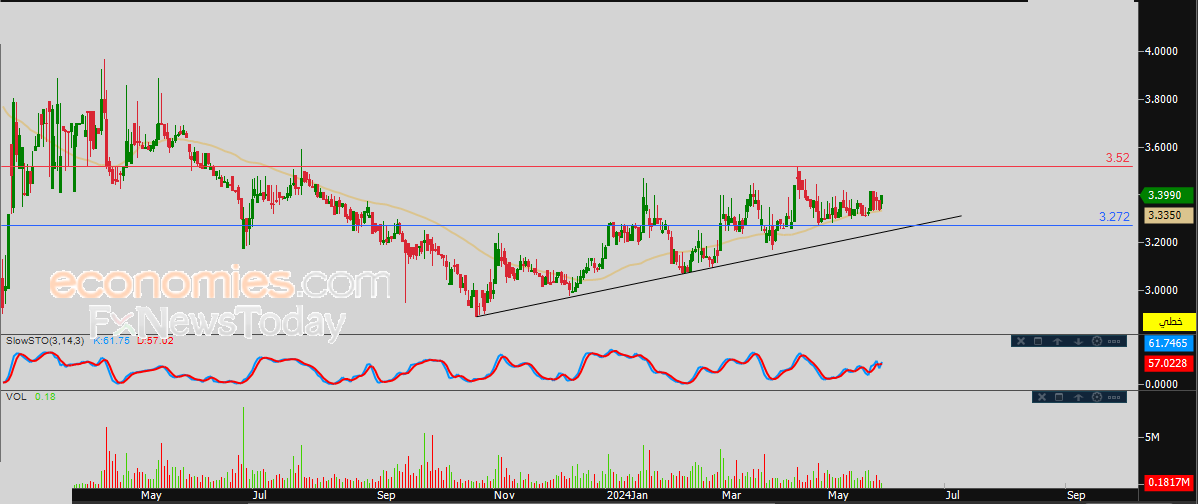Click the yellow scale-type label on price axis
The height and width of the screenshot is (504, 1198).
click(1168, 321)
